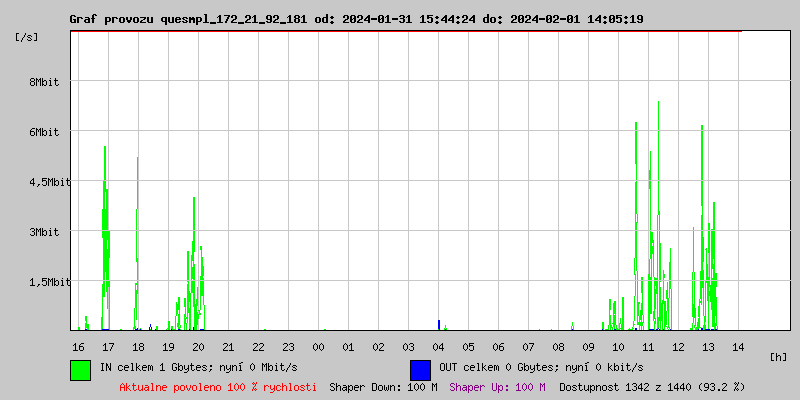Click the purple 'Shaper Up: 100 M' text
The image size is (800, 400).
(x=497, y=386)
